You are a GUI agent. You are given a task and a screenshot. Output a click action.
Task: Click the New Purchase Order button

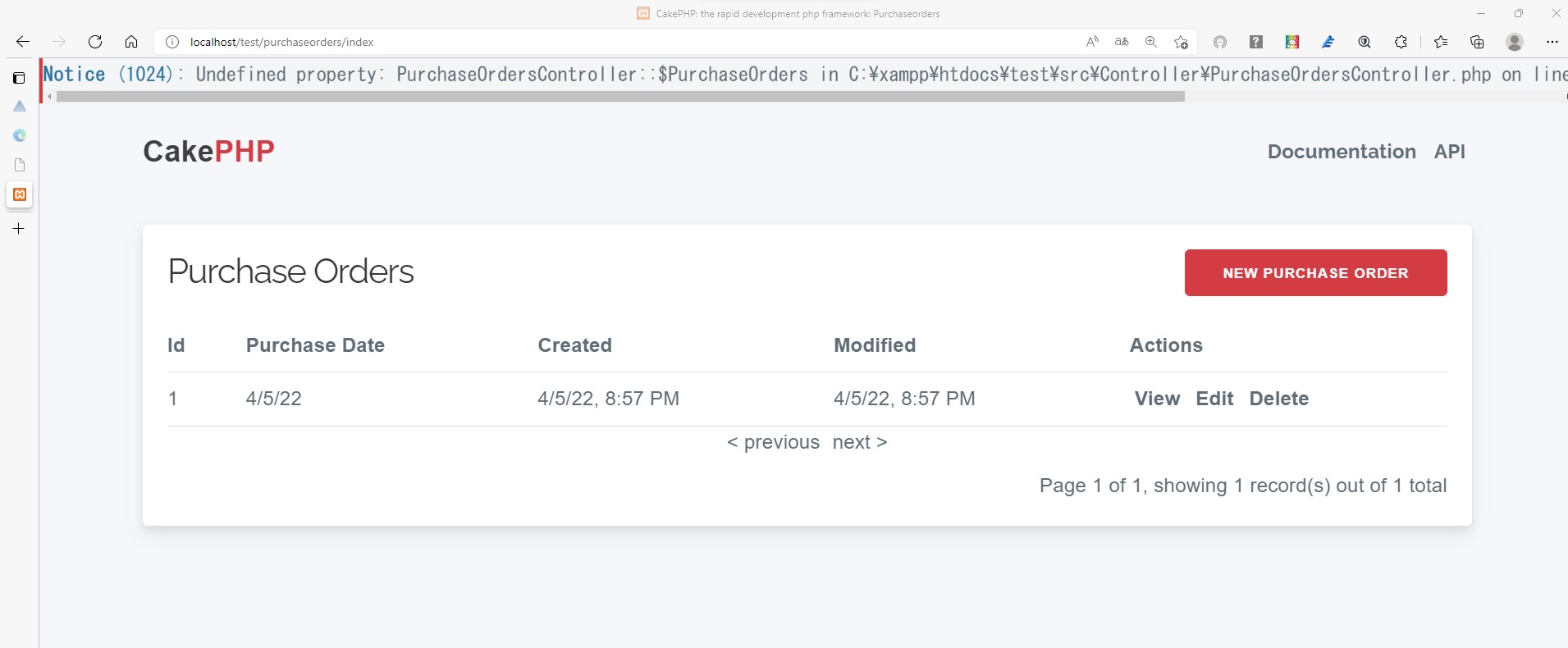click(1315, 273)
